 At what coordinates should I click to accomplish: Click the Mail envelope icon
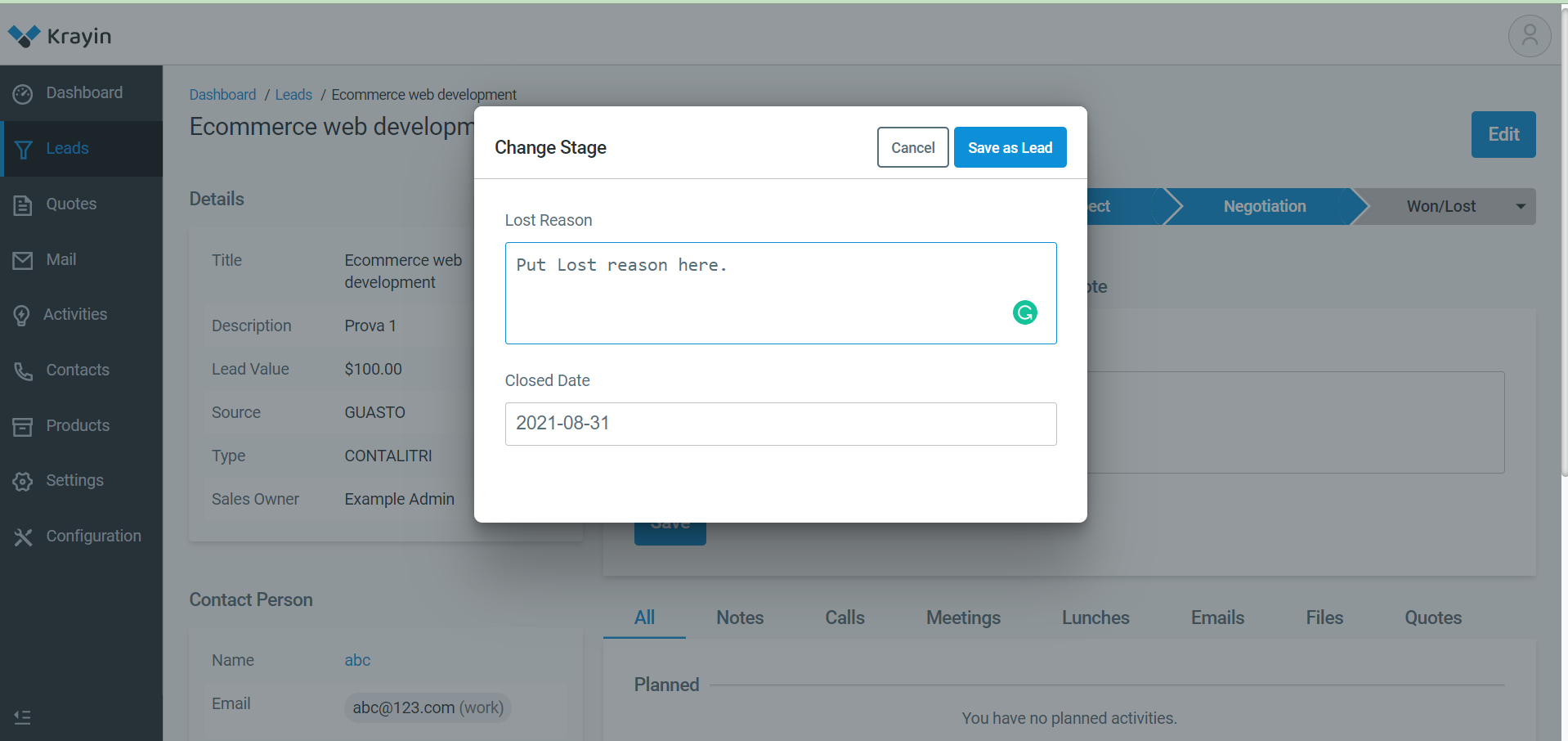(x=23, y=260)
